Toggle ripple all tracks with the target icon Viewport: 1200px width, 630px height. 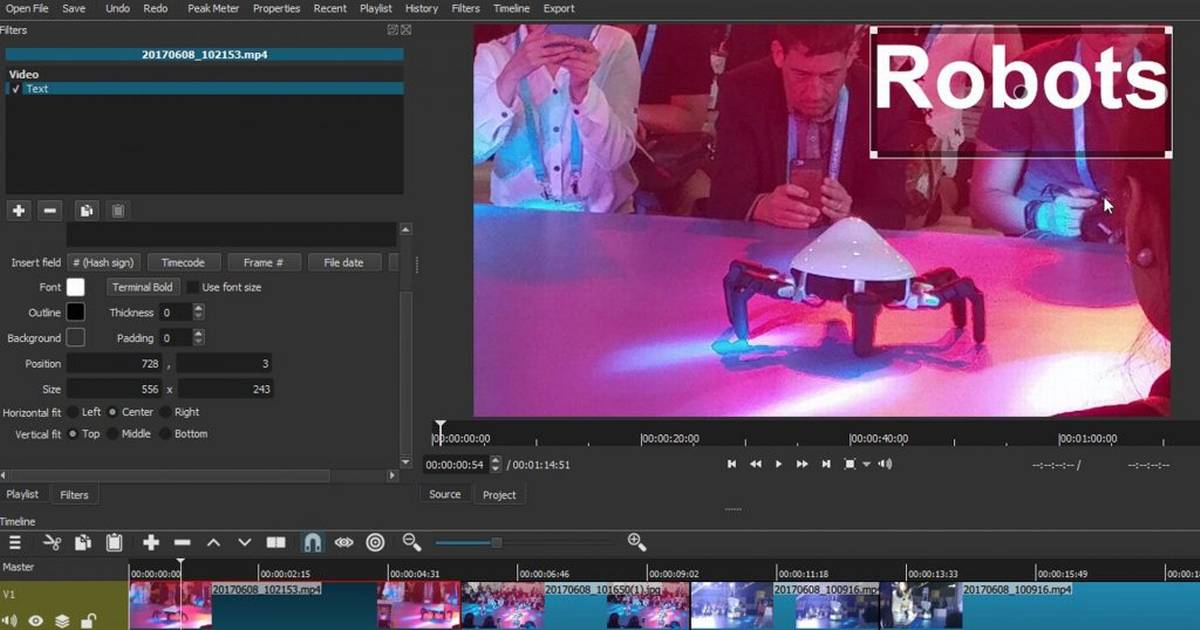[x=375, y=543]
